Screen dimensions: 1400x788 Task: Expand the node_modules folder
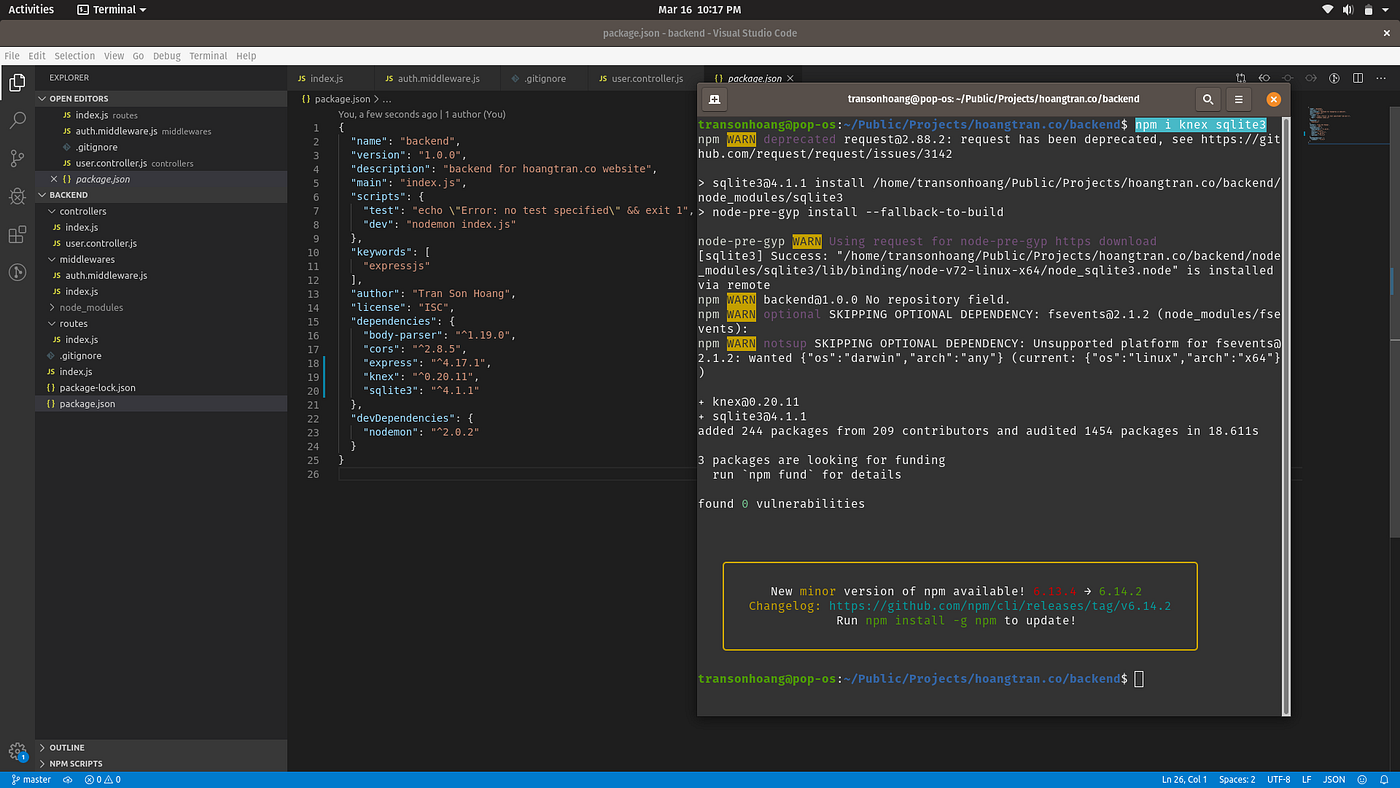pos(90,307)
